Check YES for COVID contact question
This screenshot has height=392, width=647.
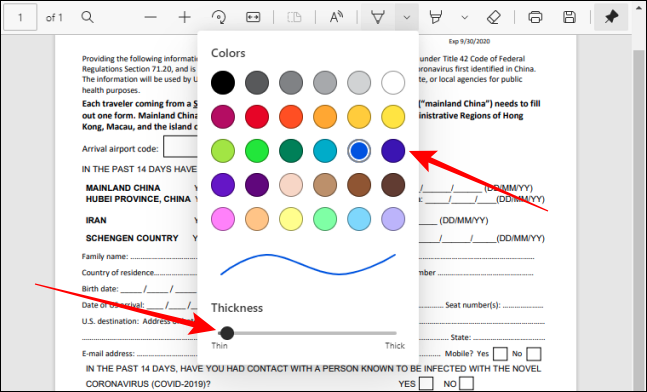[426, 383]
